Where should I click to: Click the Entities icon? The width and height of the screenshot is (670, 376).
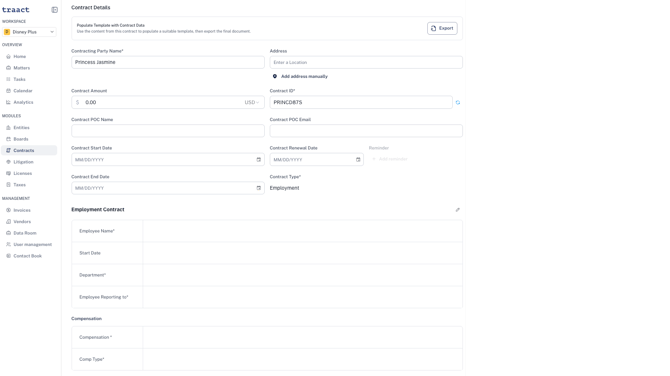click(x=8, y=128)
